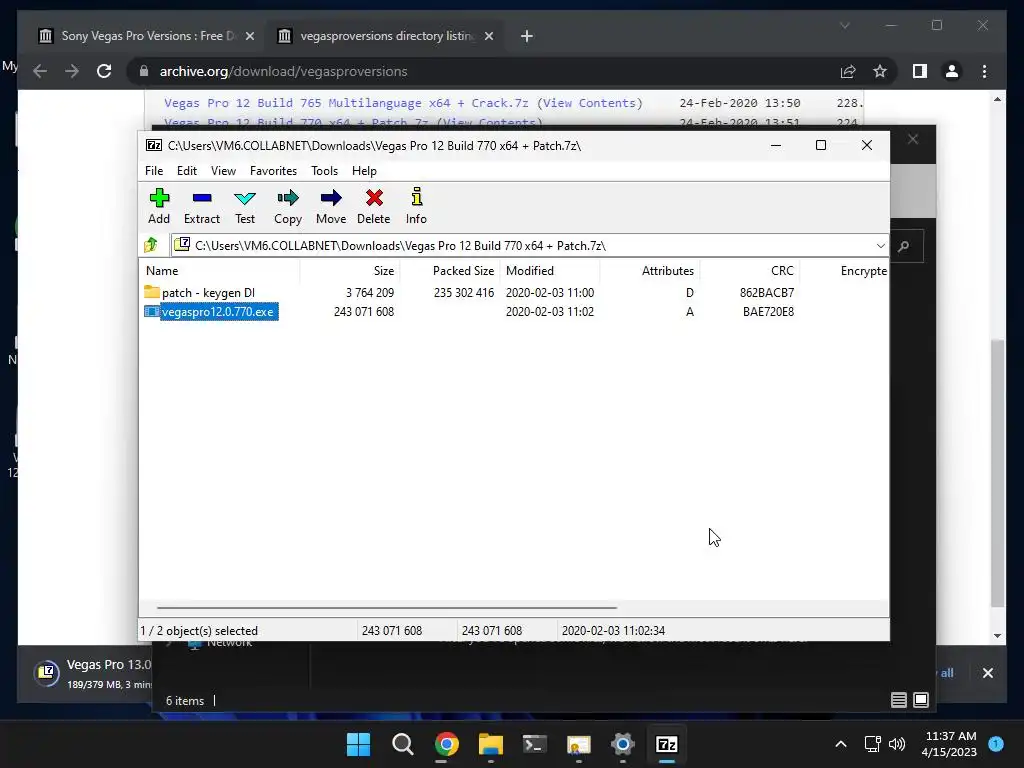
Task: Expand the 7-Zip path dropdown arrow
Action: click(880, 246)
